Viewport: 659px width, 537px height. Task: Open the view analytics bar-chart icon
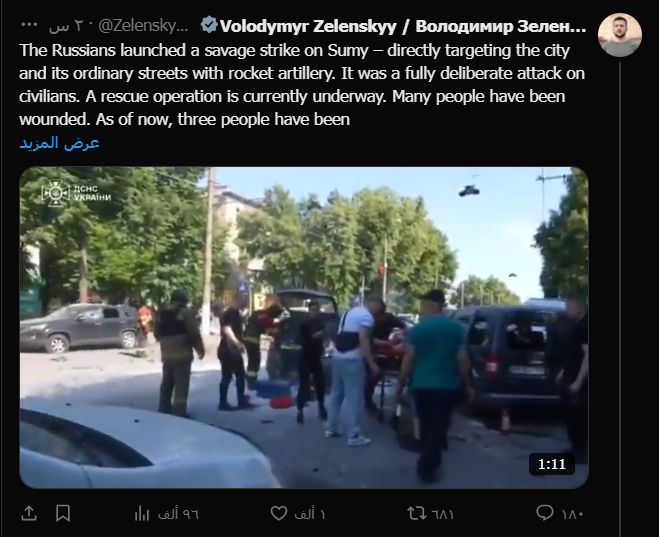pyautogui.click(x=142, y=513)
